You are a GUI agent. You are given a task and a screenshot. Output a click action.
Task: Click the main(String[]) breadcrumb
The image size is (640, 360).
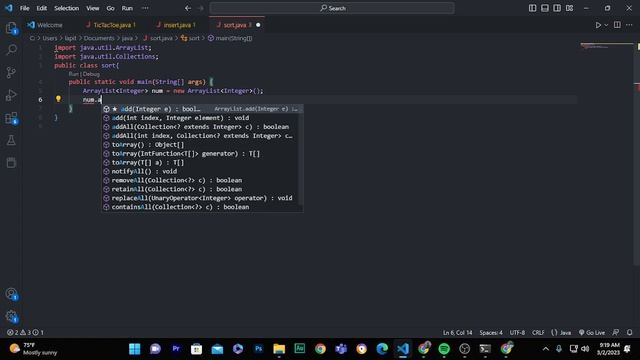(x=230, y=38)
